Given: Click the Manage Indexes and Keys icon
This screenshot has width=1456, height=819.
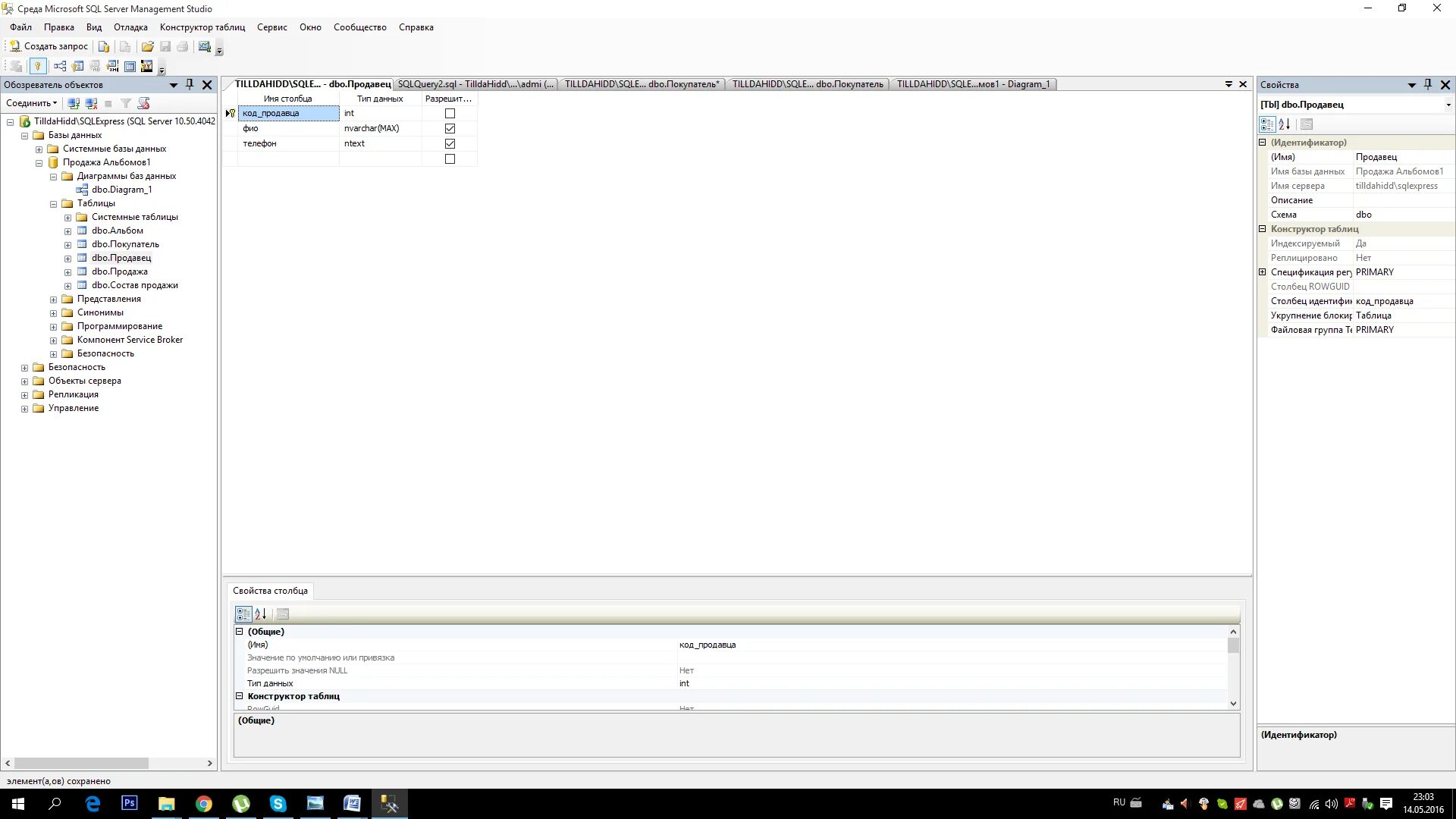Looking at the screenshot, I should tap(78, 67).
